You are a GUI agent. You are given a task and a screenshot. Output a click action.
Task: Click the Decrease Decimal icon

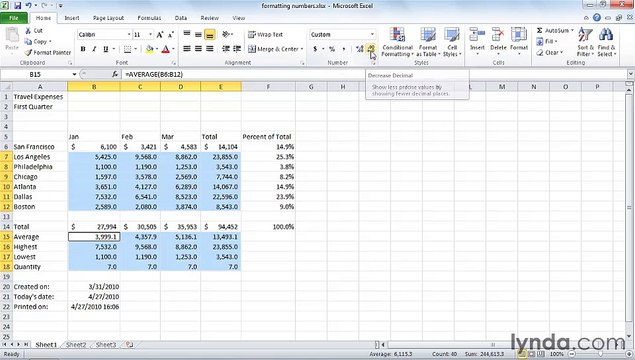(371, 49)
